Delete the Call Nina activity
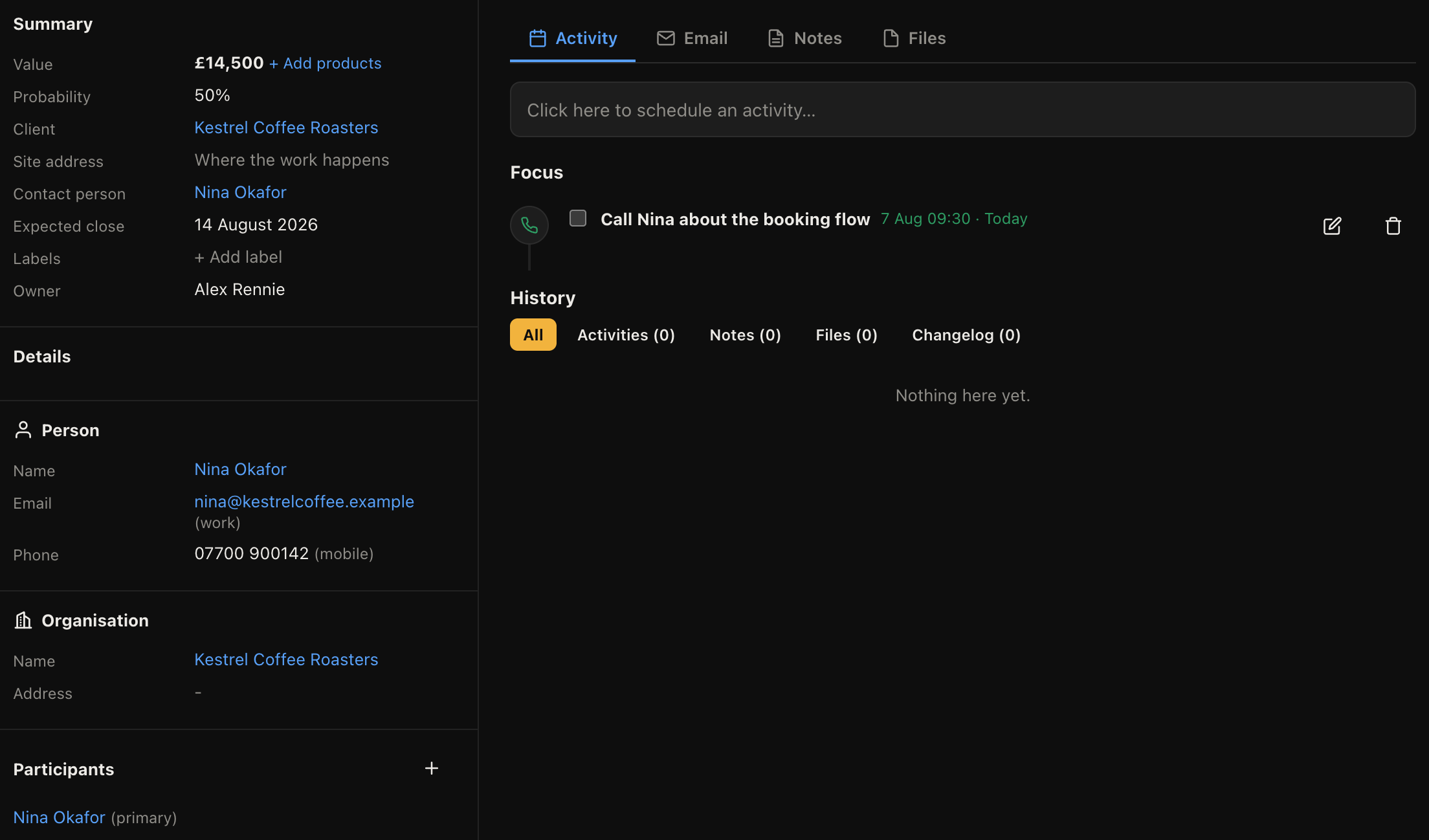The image size is (1429, 840). click(1393, 226)
